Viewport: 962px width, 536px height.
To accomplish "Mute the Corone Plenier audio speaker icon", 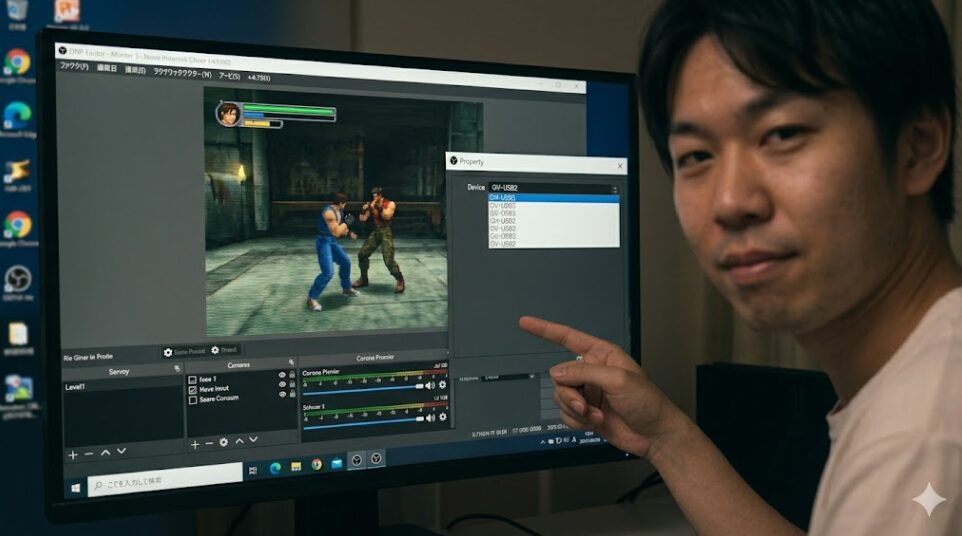I will click(430, 385).
